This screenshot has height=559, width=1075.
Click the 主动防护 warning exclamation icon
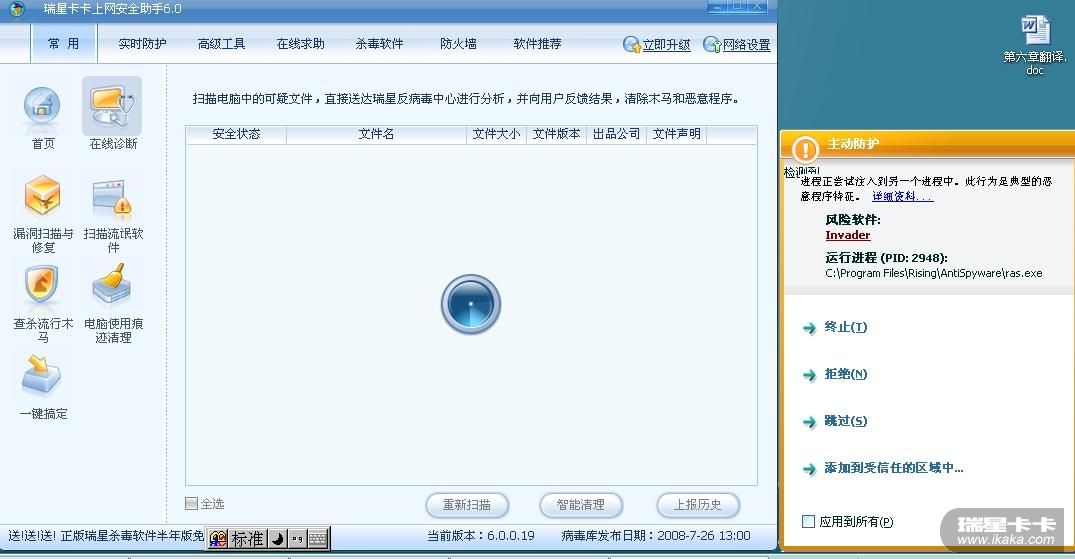806,149
